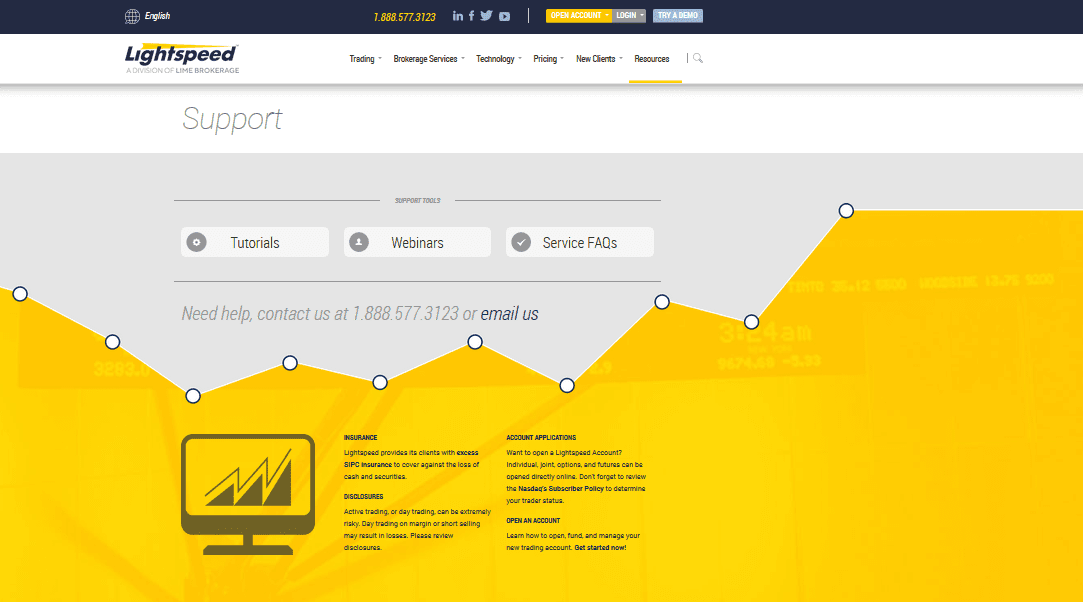Click the 'email us' link
Viewport: 1083px width, 607px height.
point(509,314)
